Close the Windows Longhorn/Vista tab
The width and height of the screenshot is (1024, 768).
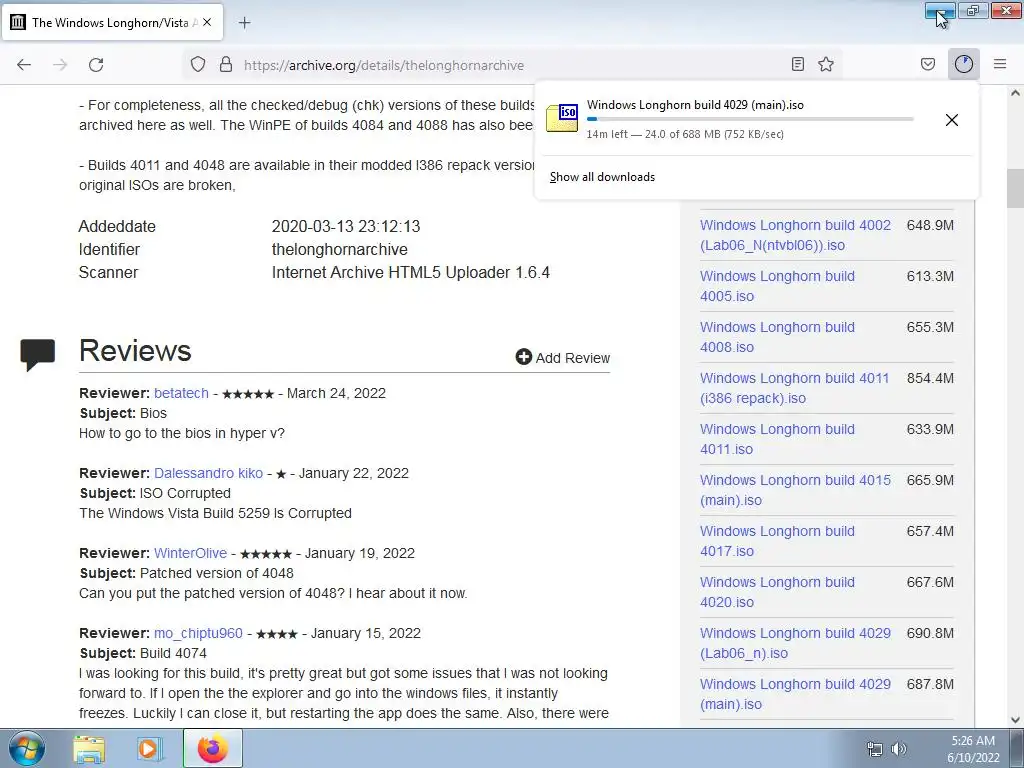207,22
